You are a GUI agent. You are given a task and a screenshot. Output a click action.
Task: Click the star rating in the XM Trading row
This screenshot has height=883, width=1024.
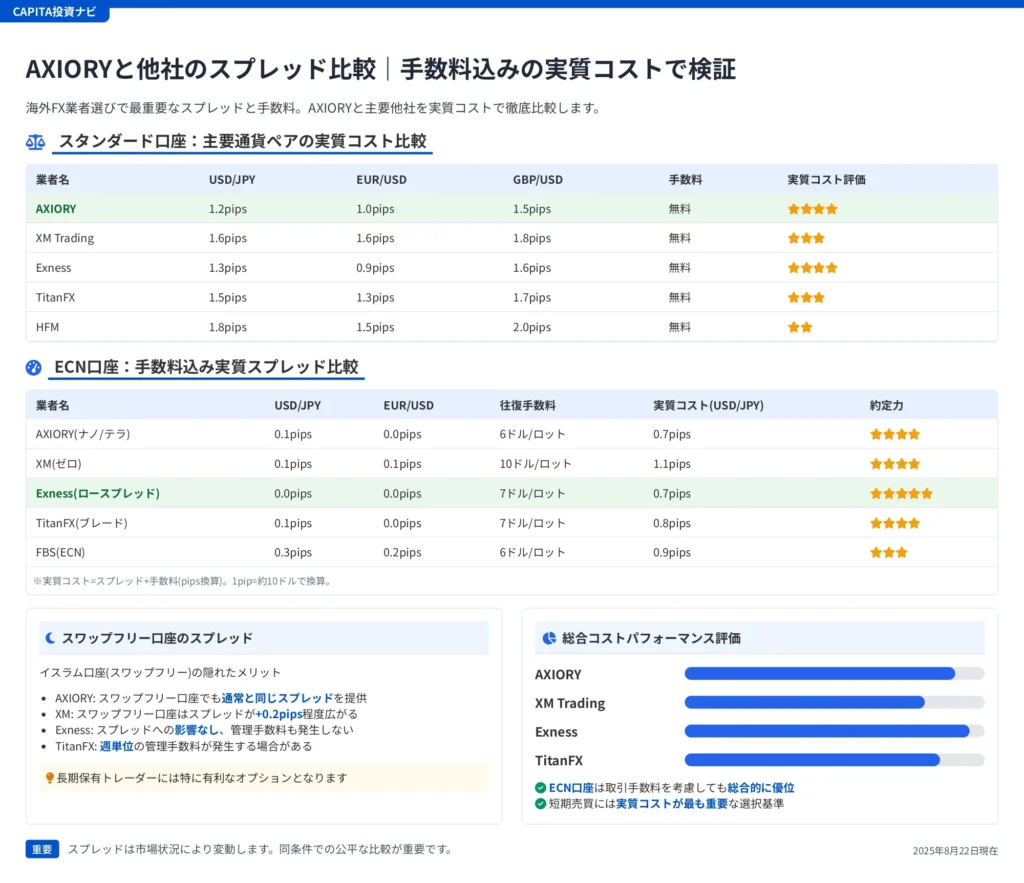coord(806,238)
